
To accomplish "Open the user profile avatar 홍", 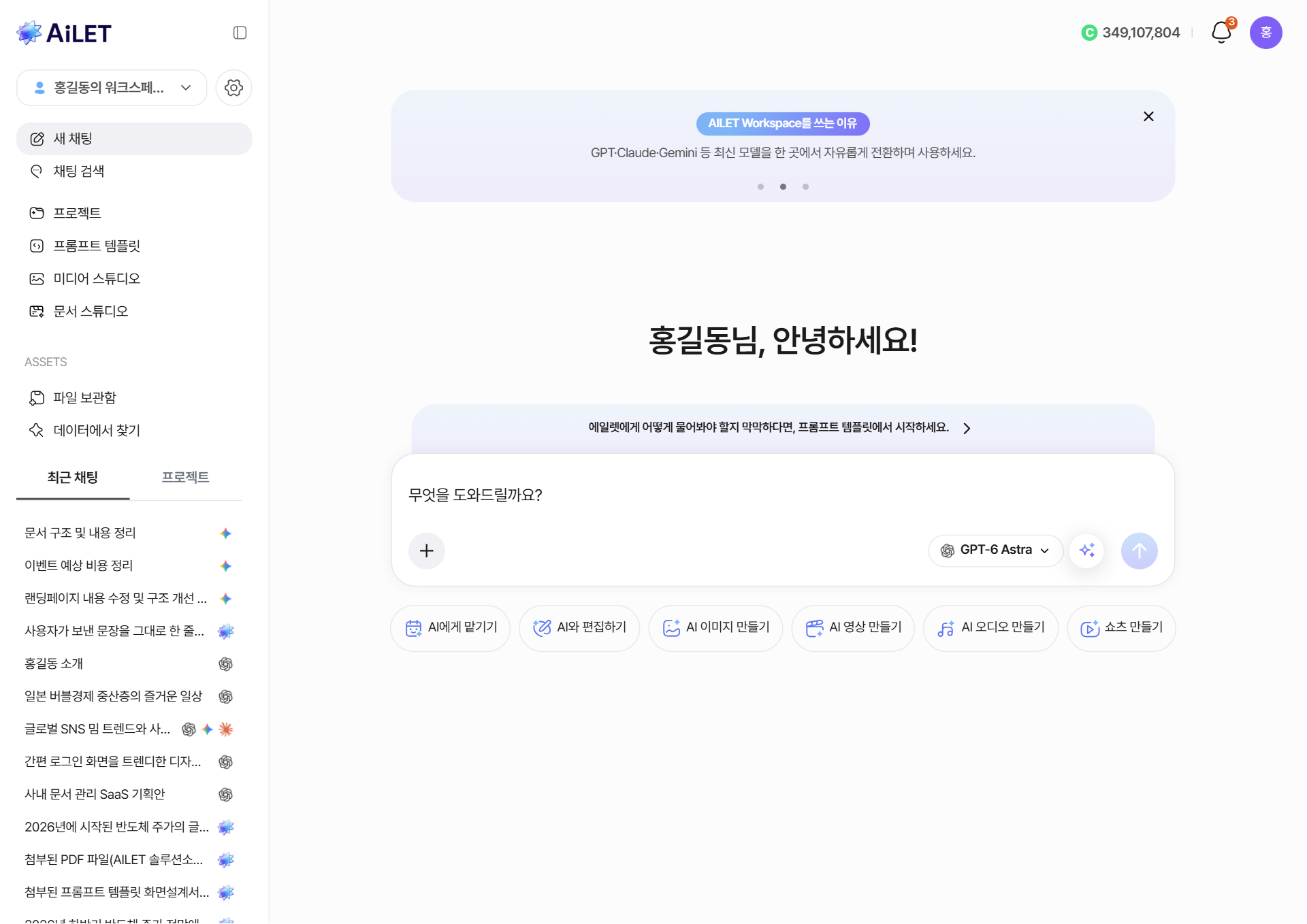I will (x=1266, y=33).
